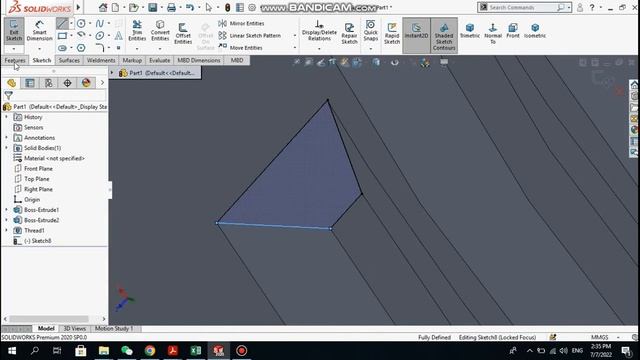
Task: Expand the Boss-Extrude1 feature node
Action: click(x=6, y=210)
